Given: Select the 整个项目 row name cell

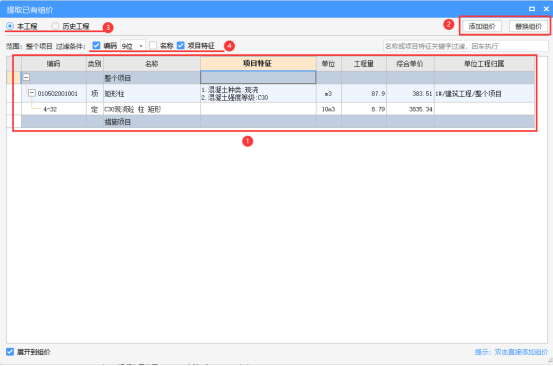Looking at the screenshot, I should coord(152,78).
